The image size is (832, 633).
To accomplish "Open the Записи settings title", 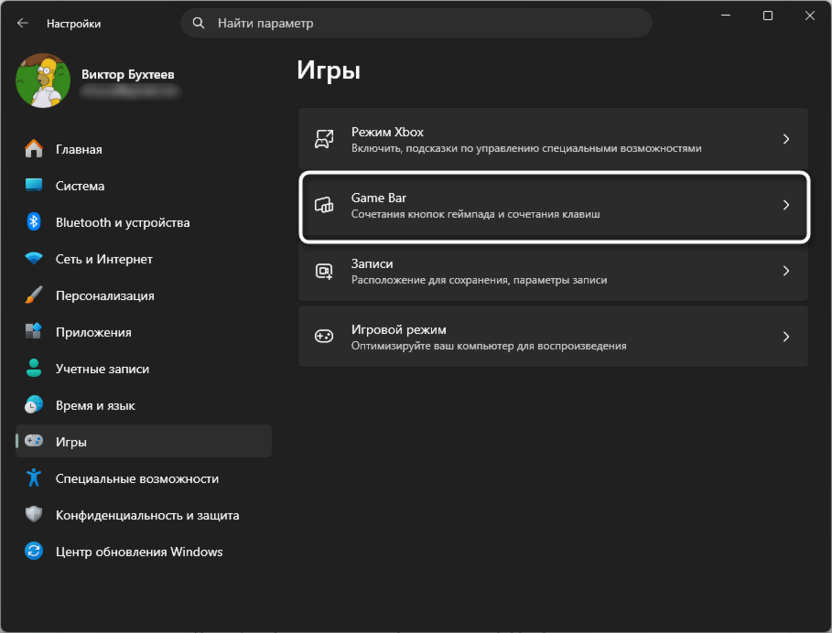I will click(372, 264).
